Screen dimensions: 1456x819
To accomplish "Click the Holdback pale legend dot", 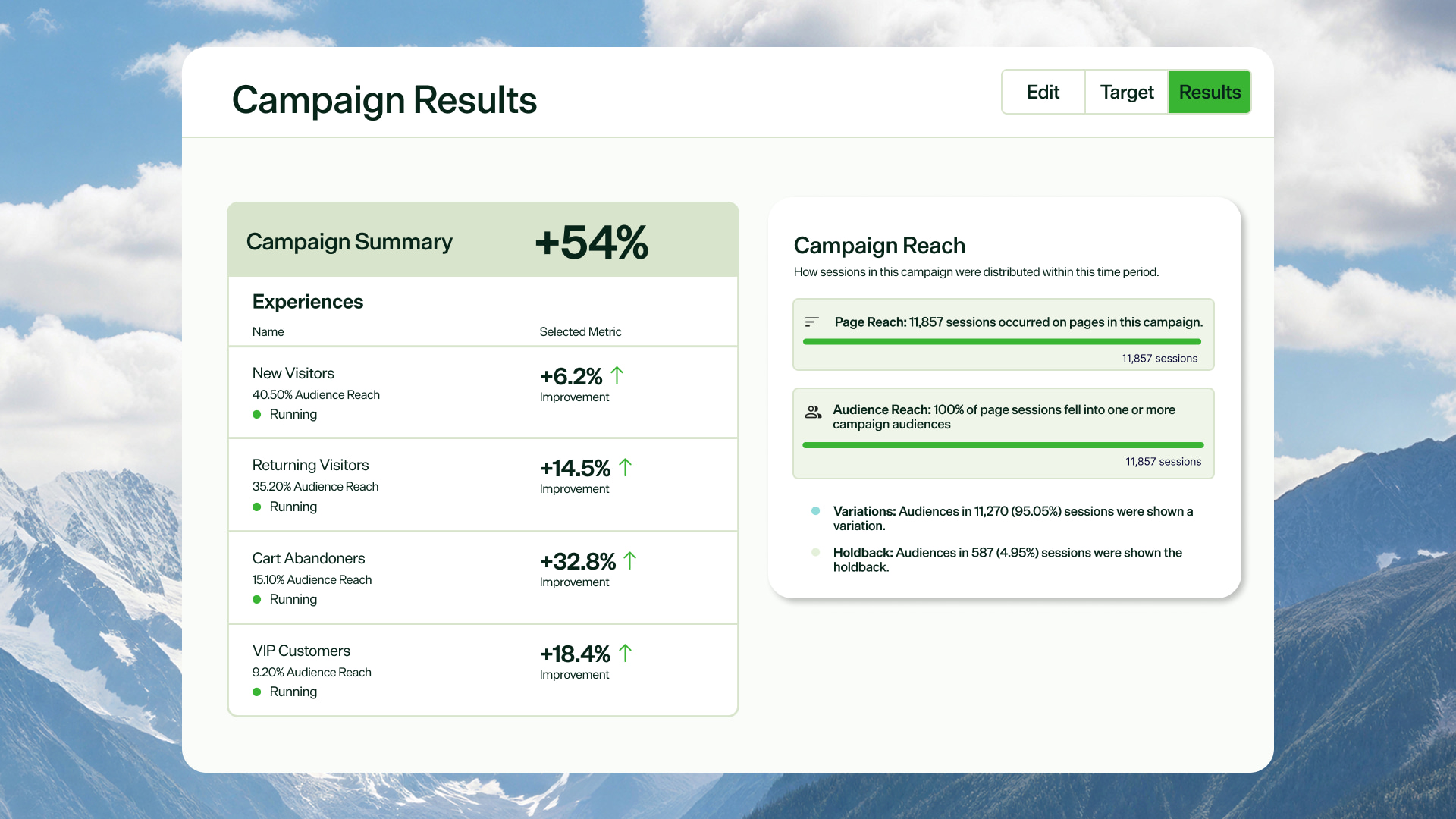I will coord(816,552).
